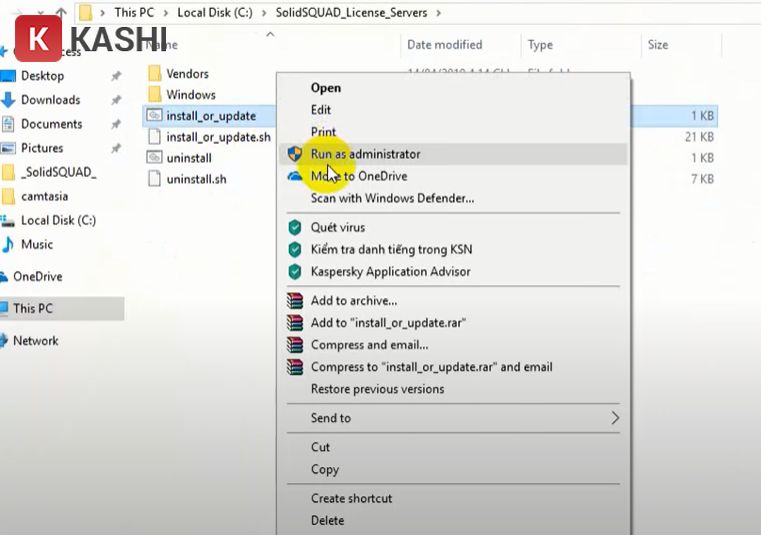Open OneDrive in the navigation pane
The height and width of the screenshot is (535, 761).
38,277
